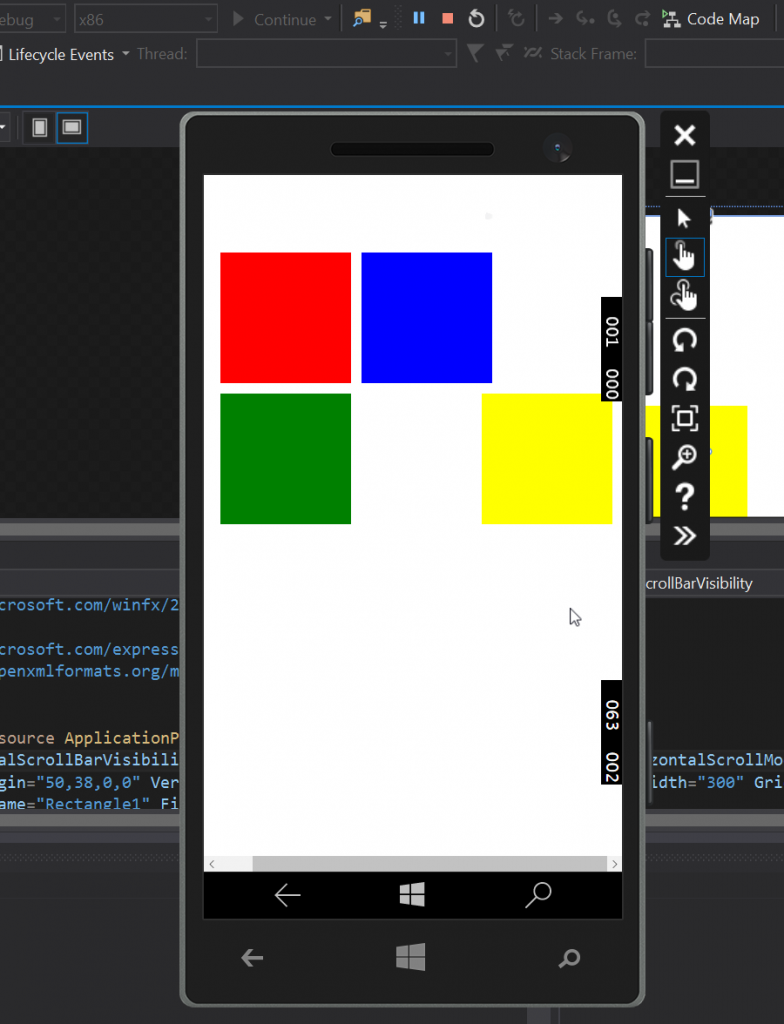
Task: Click the horizontal scrollbar thumb
Action: pos(429,863)
